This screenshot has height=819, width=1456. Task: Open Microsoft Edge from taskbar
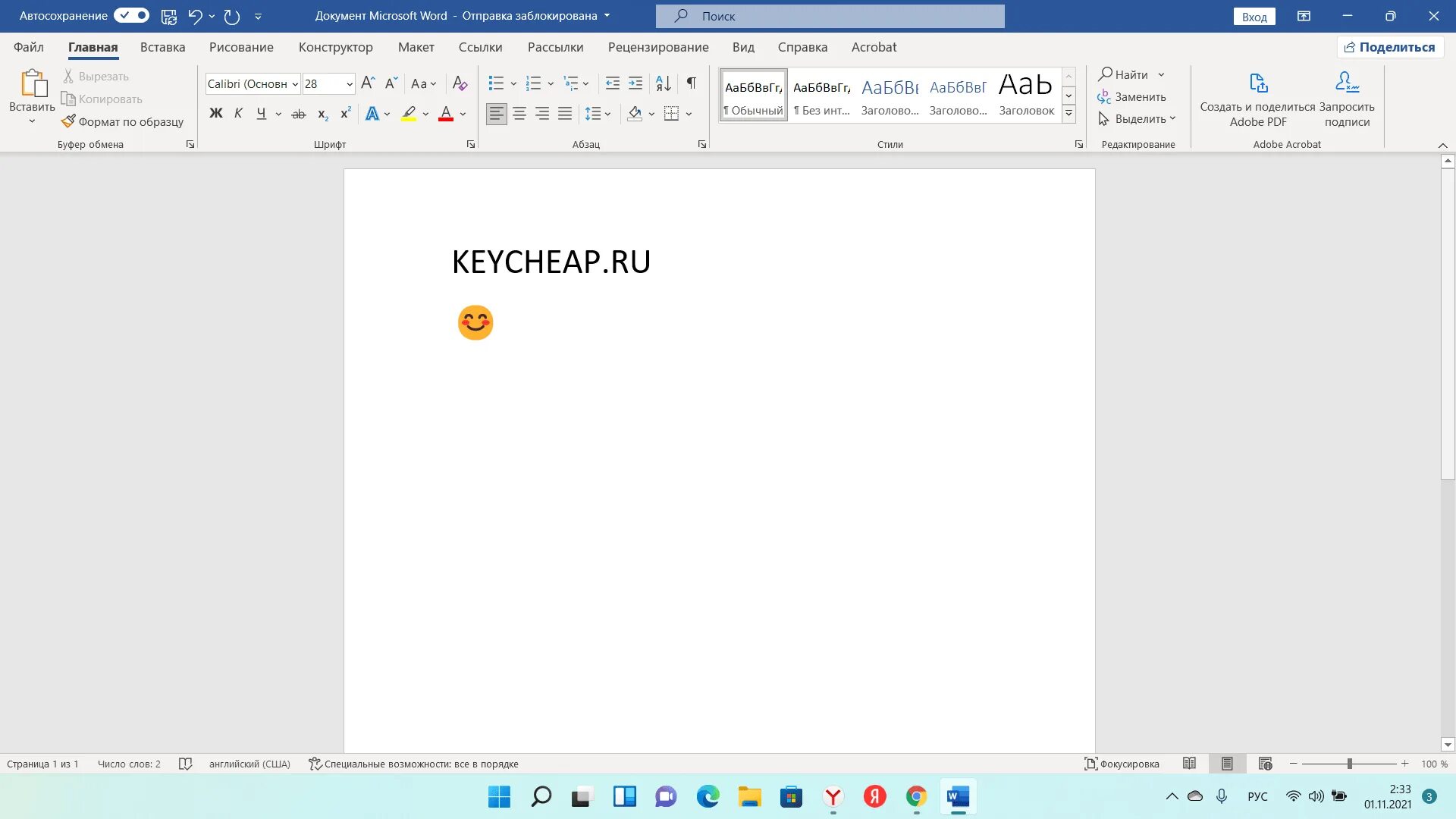pyautogui.click(x=708, y=797)
